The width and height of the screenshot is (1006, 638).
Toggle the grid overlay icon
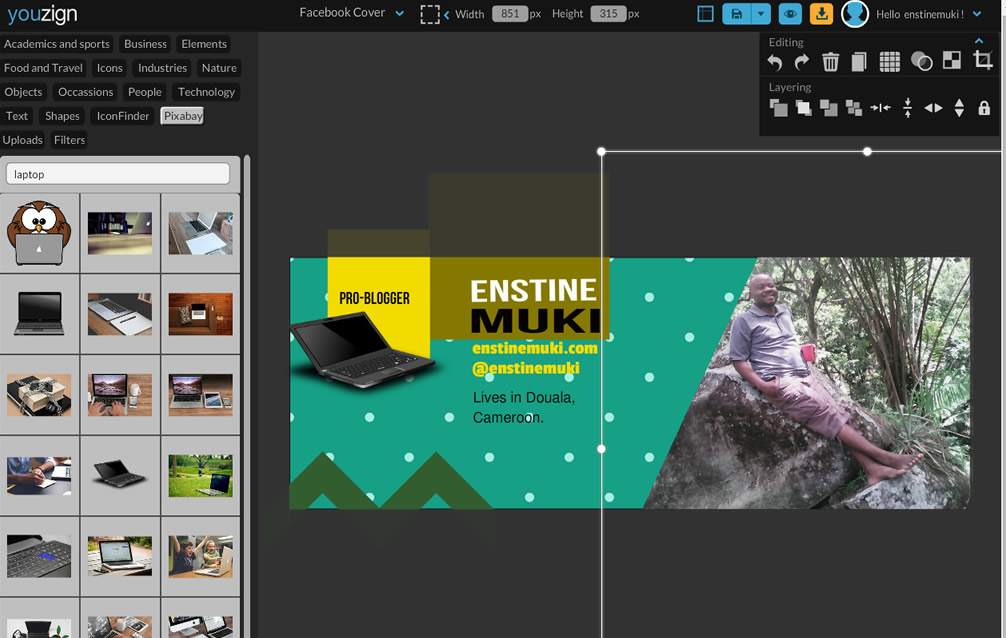click(889, 62)
